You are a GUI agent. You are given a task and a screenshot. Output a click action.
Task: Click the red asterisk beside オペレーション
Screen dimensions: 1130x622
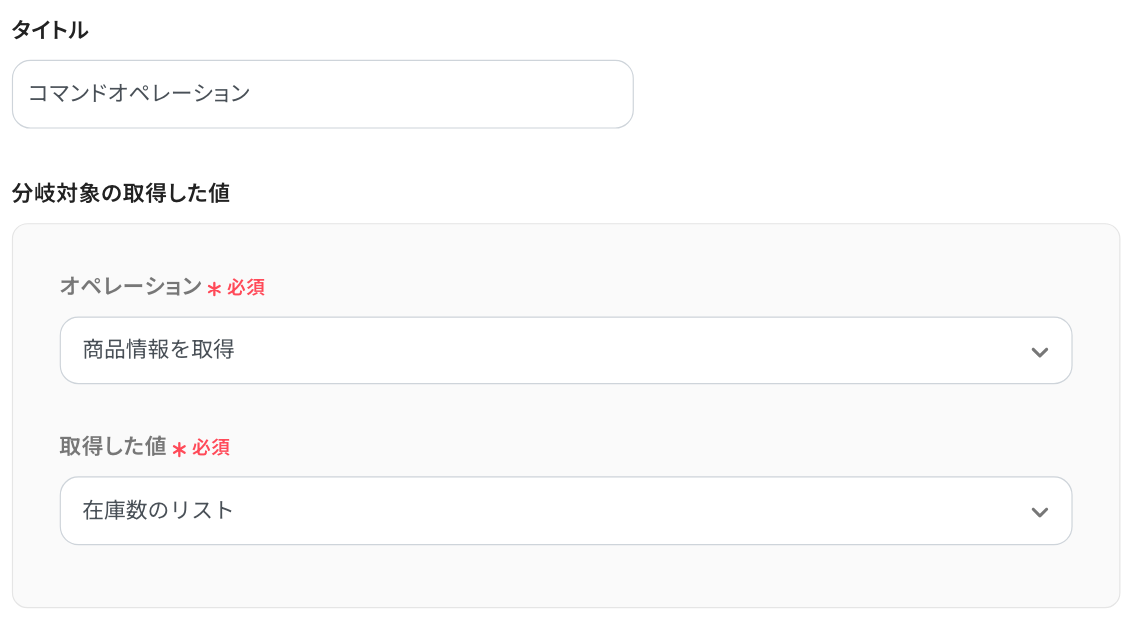(214, 289)
